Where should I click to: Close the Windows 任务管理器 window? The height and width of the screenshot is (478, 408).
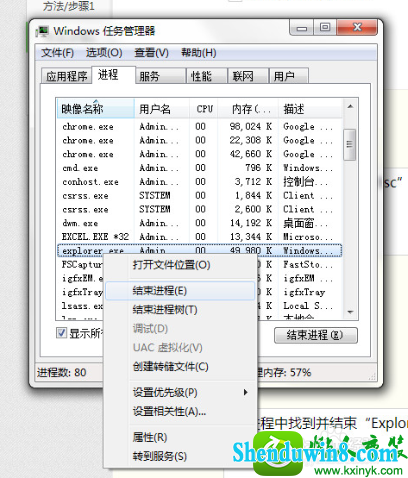click(x=357, y=27)
